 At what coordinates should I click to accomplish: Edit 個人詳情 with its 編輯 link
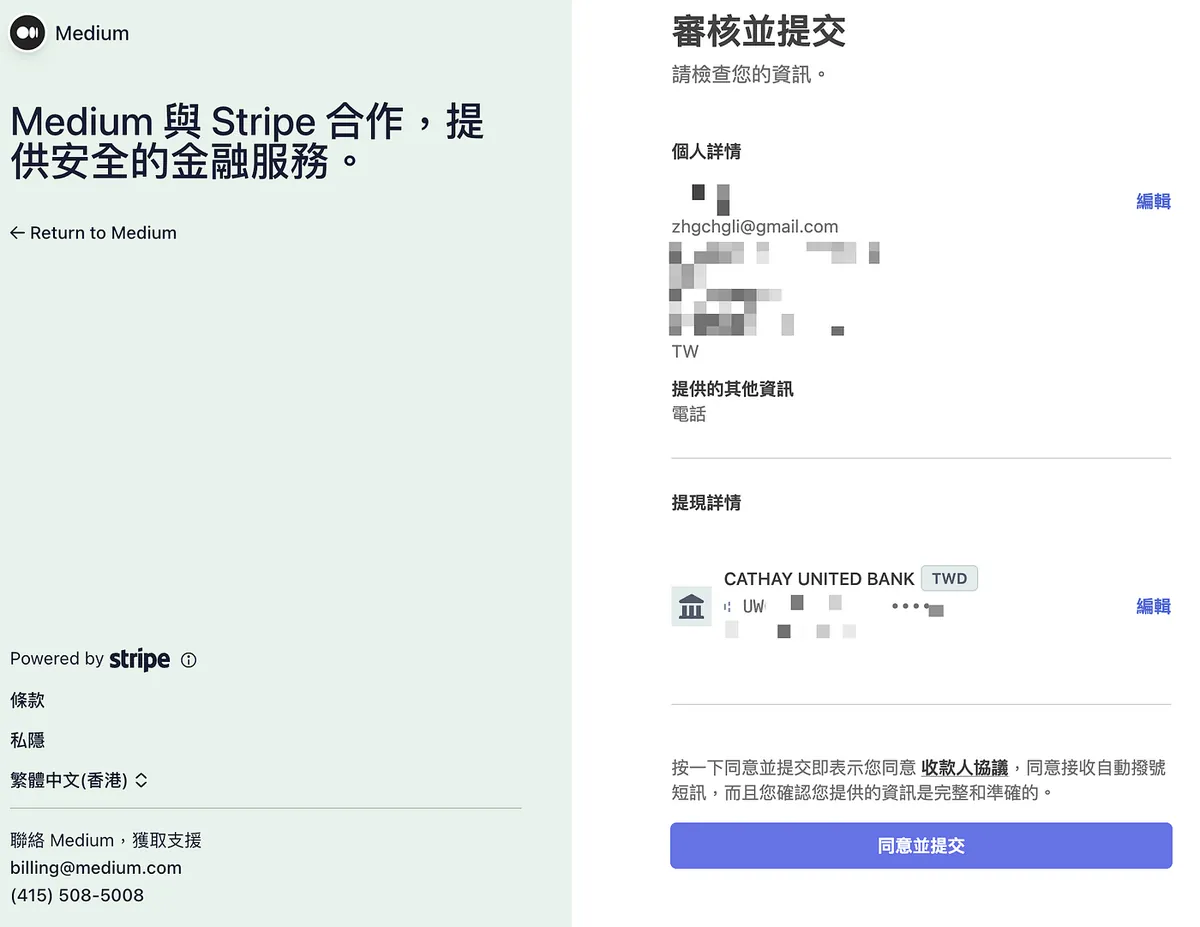tap(1153, 201)
